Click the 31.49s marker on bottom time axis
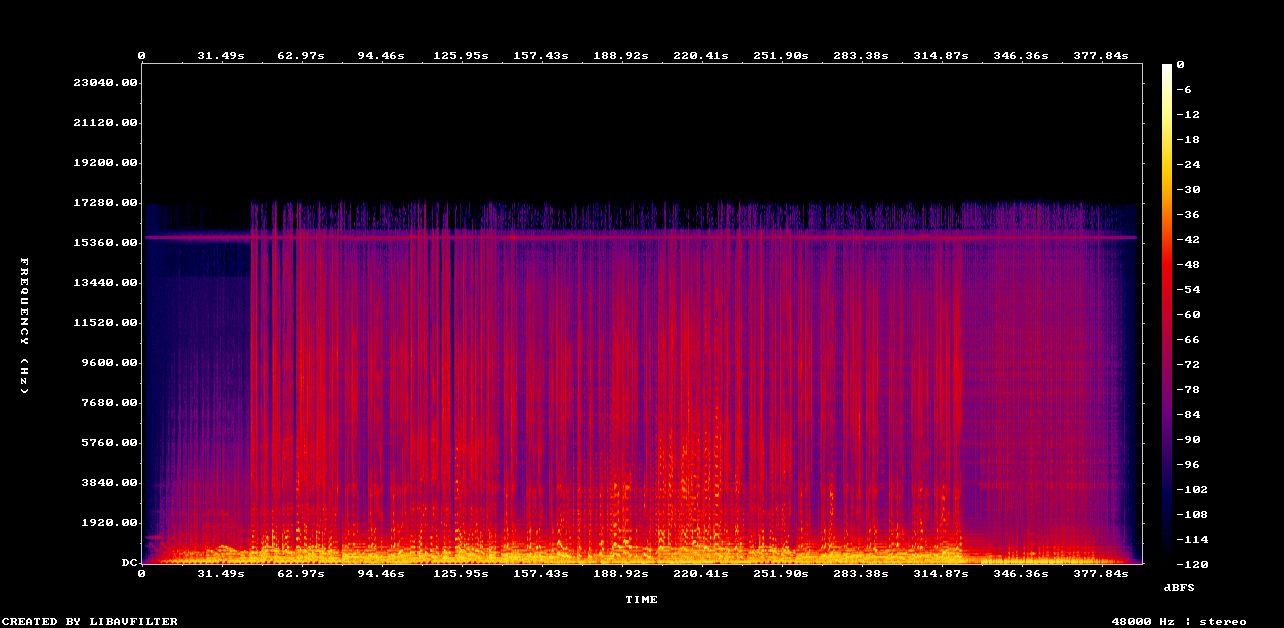The image size is (1284, 628). click(220, 574)
